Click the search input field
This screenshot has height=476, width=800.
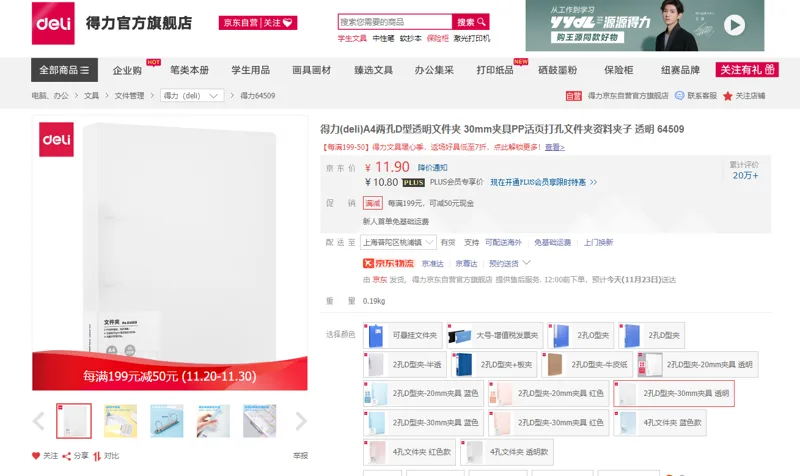[395, 22]
